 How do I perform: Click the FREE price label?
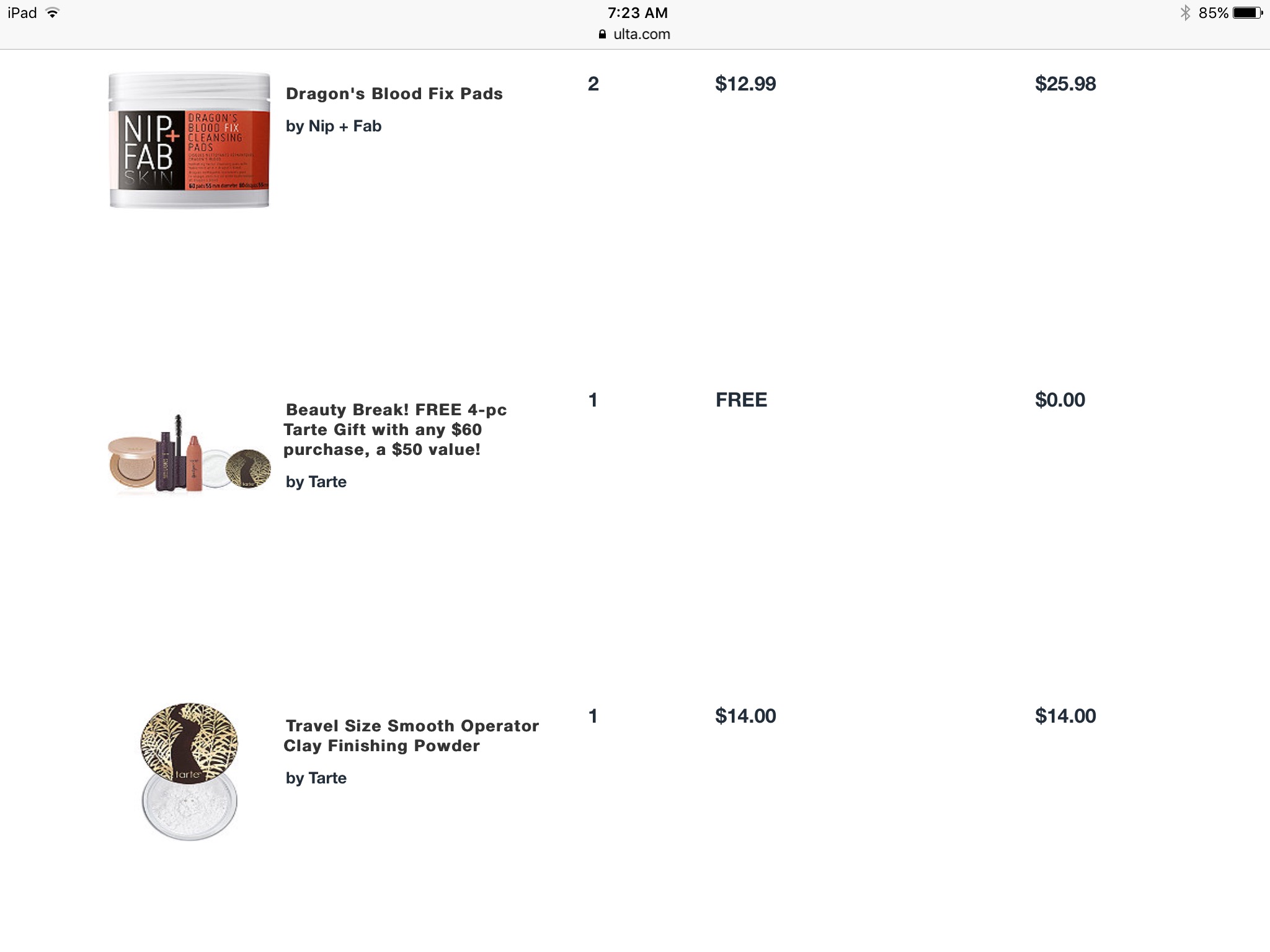click(x=741, y=400)
